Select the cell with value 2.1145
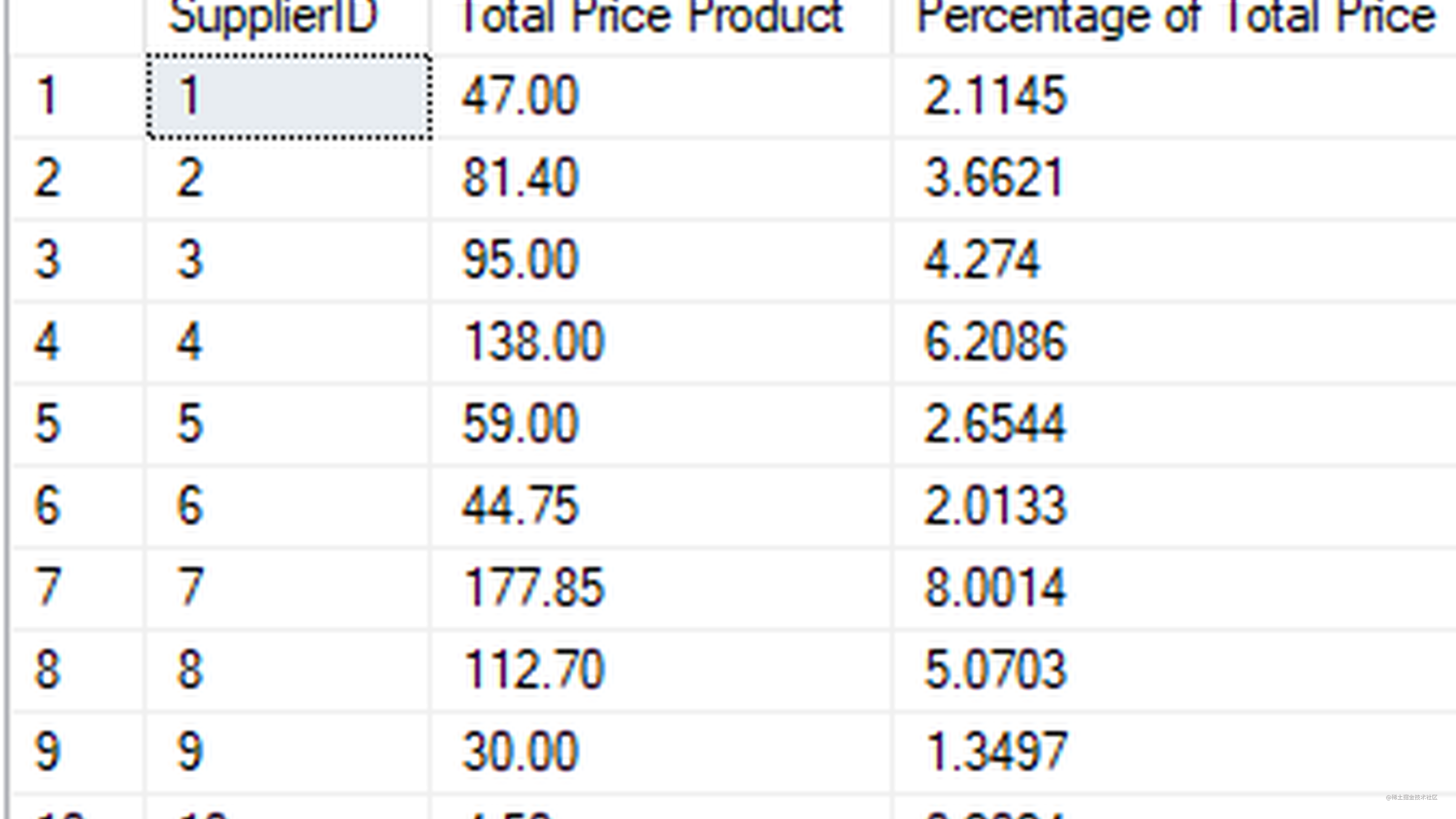The height and width of the screenshot is (819, 1456). coord(1175,97)
